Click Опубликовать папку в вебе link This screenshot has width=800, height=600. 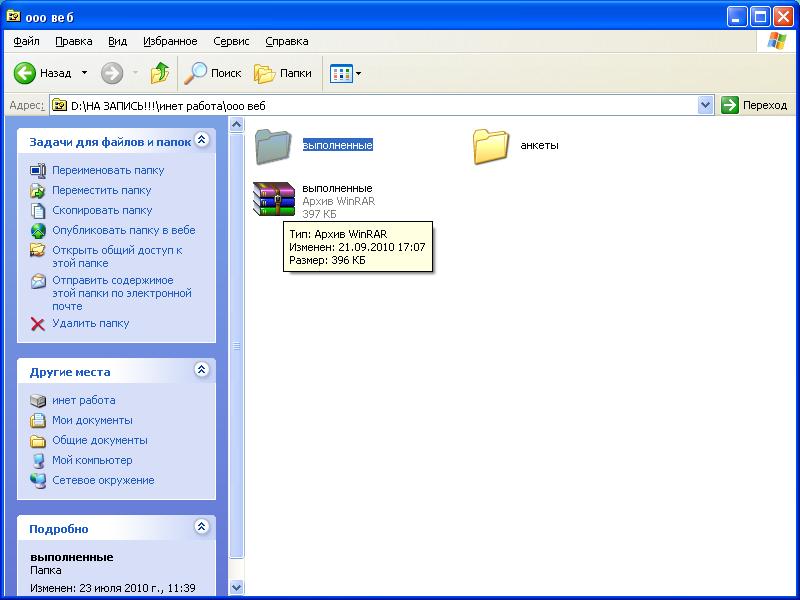pyautogui.click(x=123, y=230)
